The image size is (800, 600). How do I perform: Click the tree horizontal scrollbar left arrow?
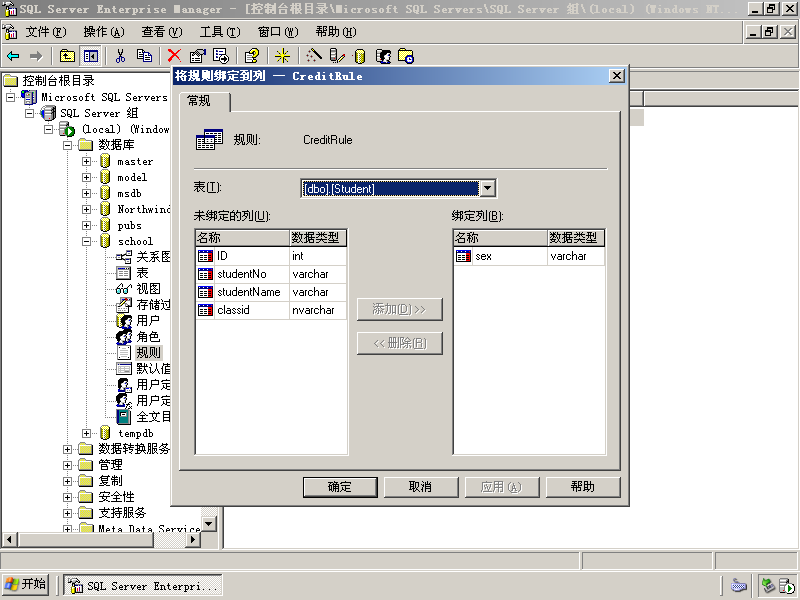(x=10, y=539)
